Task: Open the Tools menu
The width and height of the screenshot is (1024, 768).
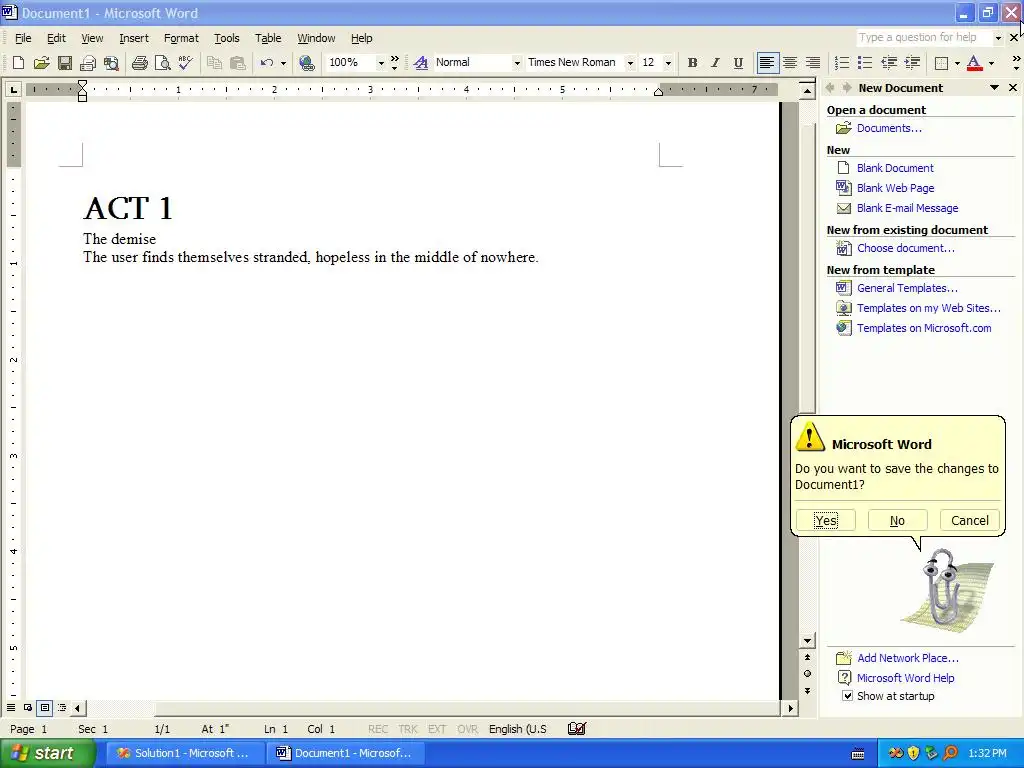Action: pos(227,38)
